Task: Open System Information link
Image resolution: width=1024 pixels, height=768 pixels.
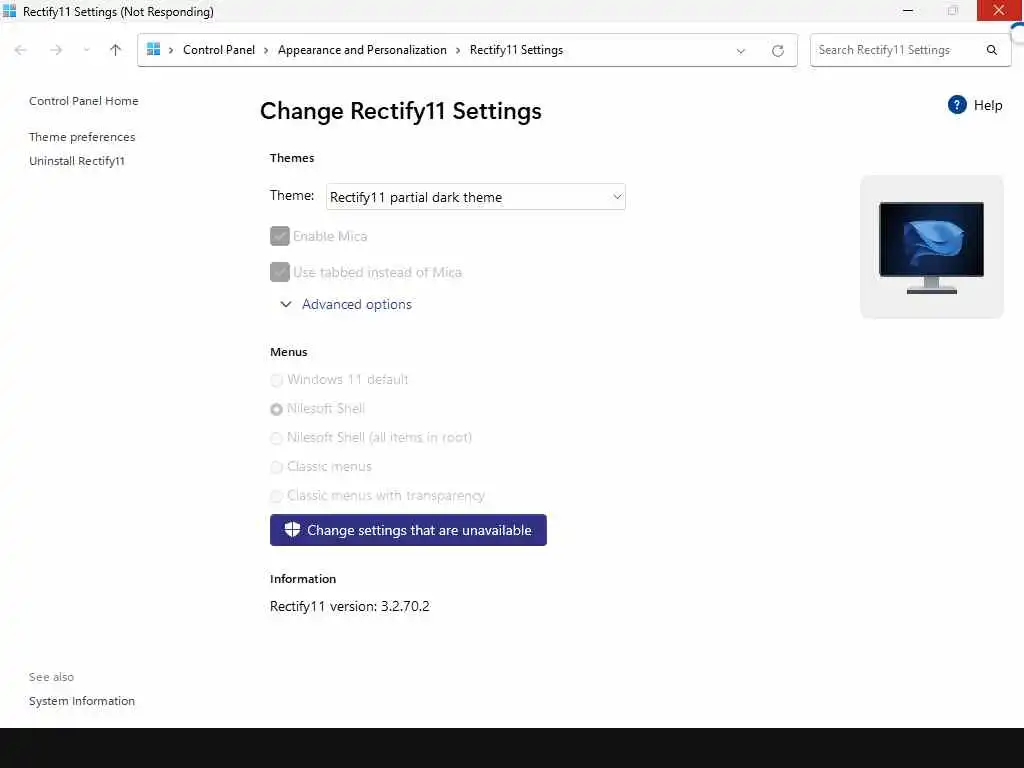Action: pos(82,701)
